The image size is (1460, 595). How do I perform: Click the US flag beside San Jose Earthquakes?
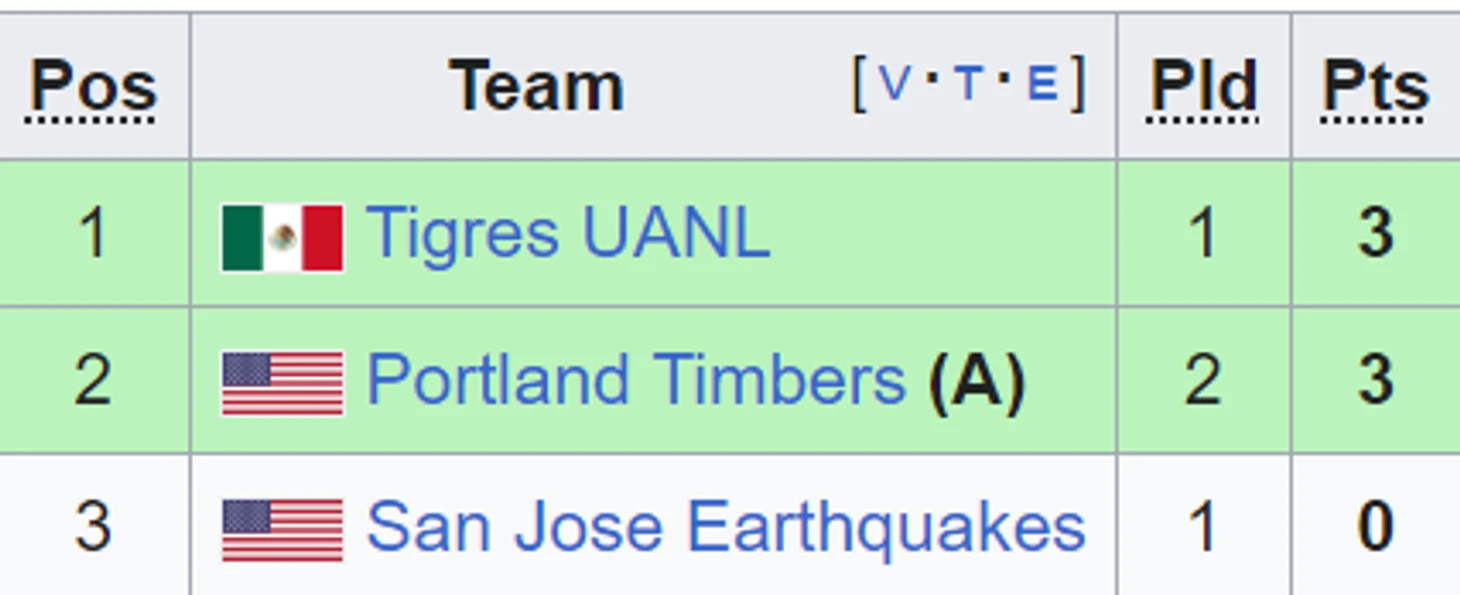click(283, 530)
